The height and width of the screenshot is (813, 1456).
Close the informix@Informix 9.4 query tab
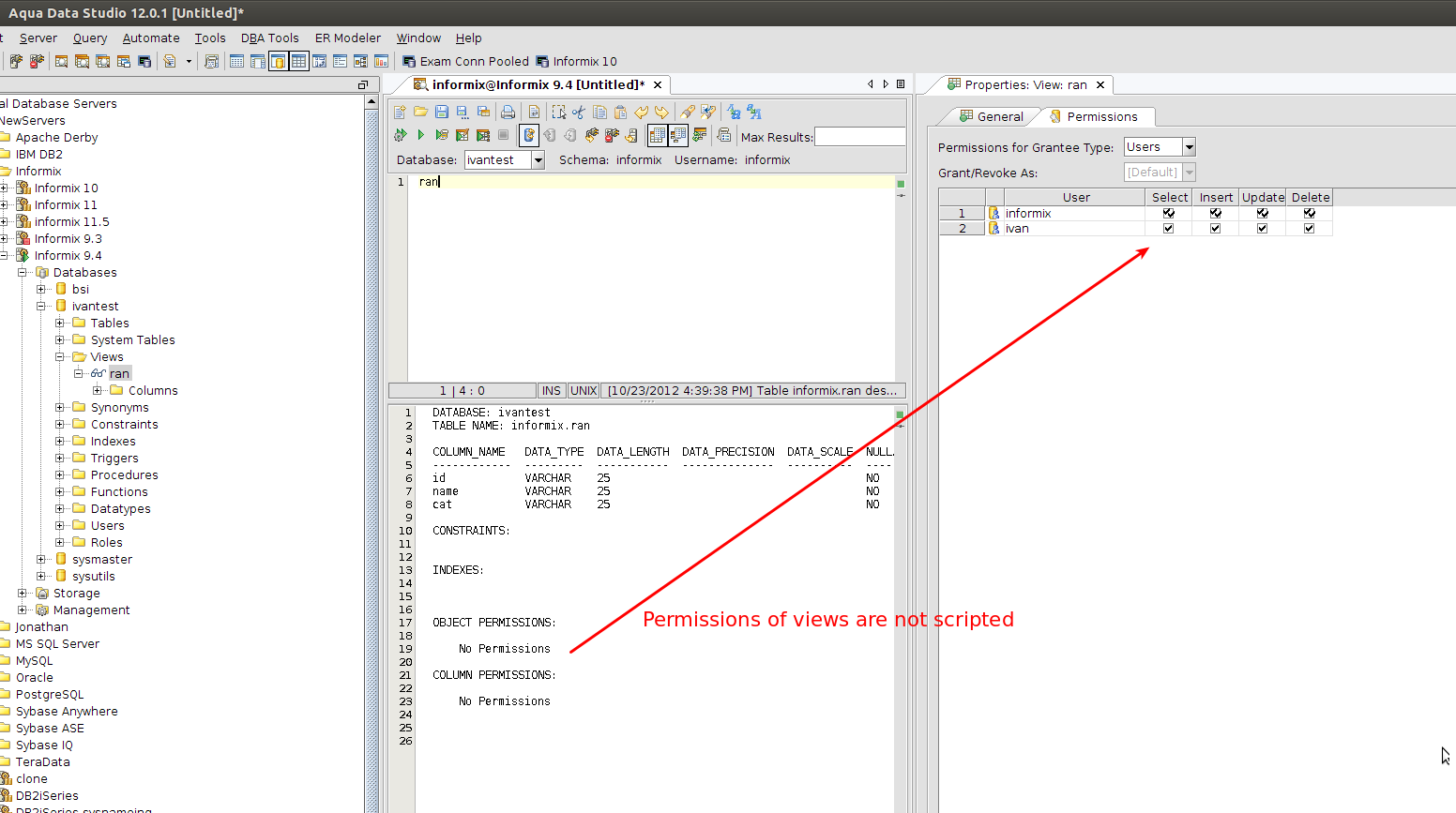pyautogui.click(x=658, y=84)
